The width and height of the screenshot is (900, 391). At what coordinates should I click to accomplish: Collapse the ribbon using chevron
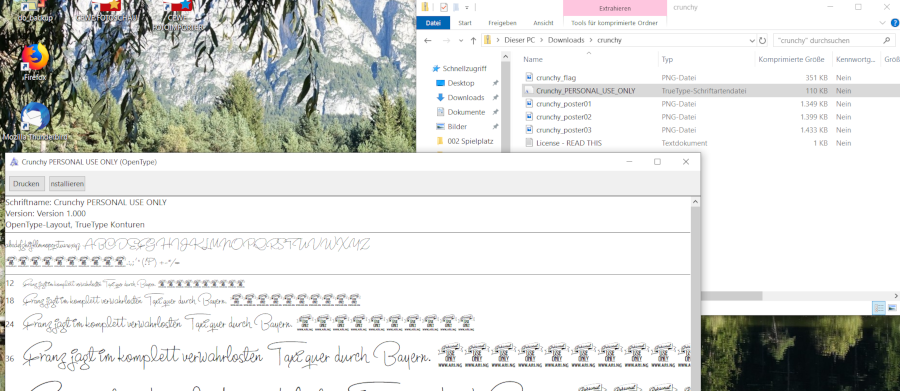click(x=883, y=23)
